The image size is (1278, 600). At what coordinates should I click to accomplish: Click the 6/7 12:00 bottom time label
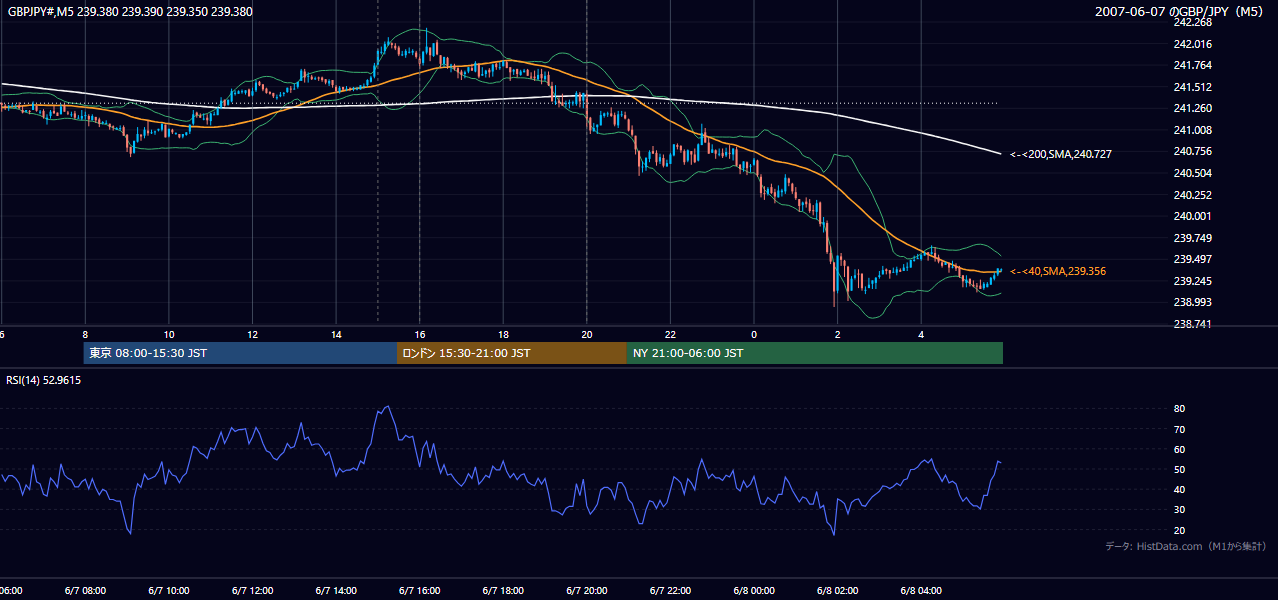252,591
